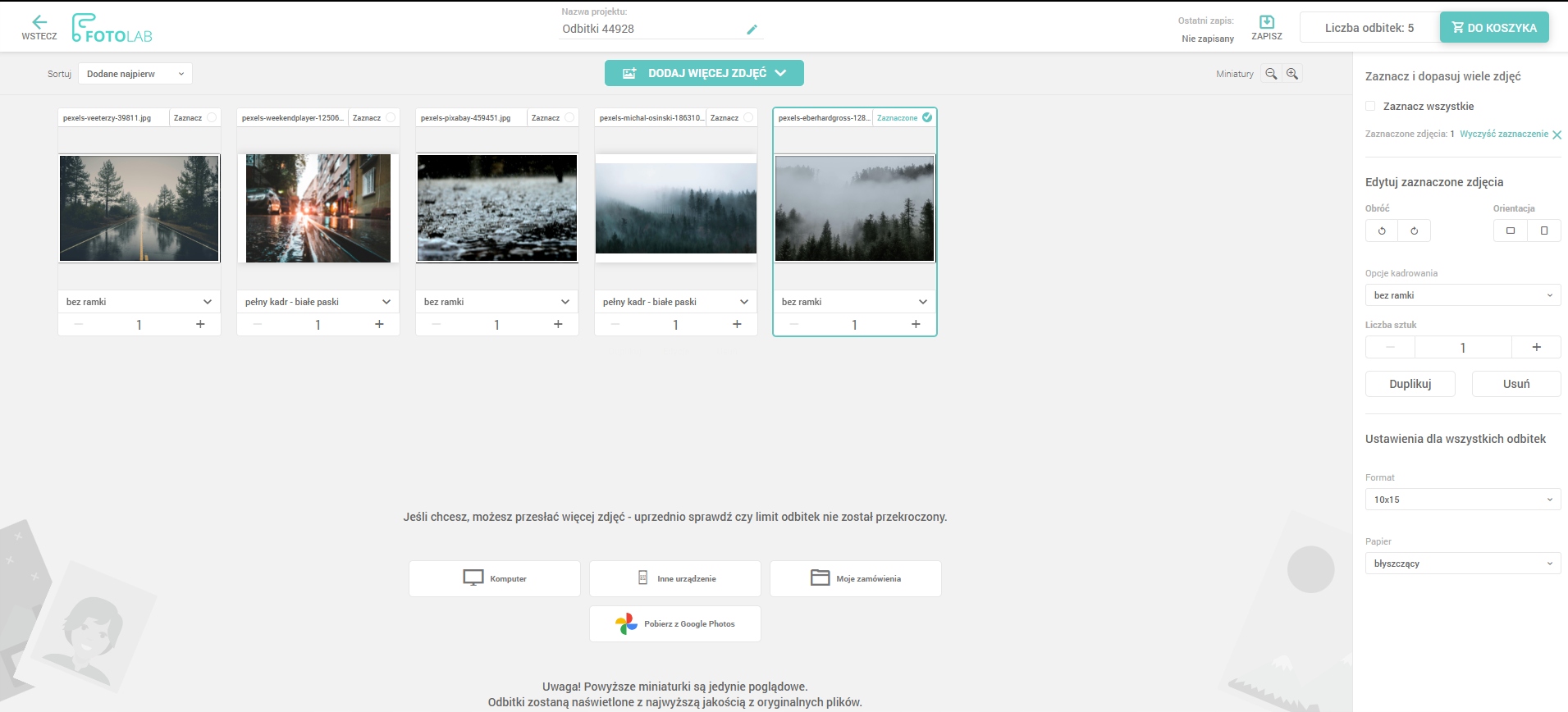Viewport: 1568px width, 712px height.
Task: Click the Liczba odbitek: 5 counter
Action: 1369,28
